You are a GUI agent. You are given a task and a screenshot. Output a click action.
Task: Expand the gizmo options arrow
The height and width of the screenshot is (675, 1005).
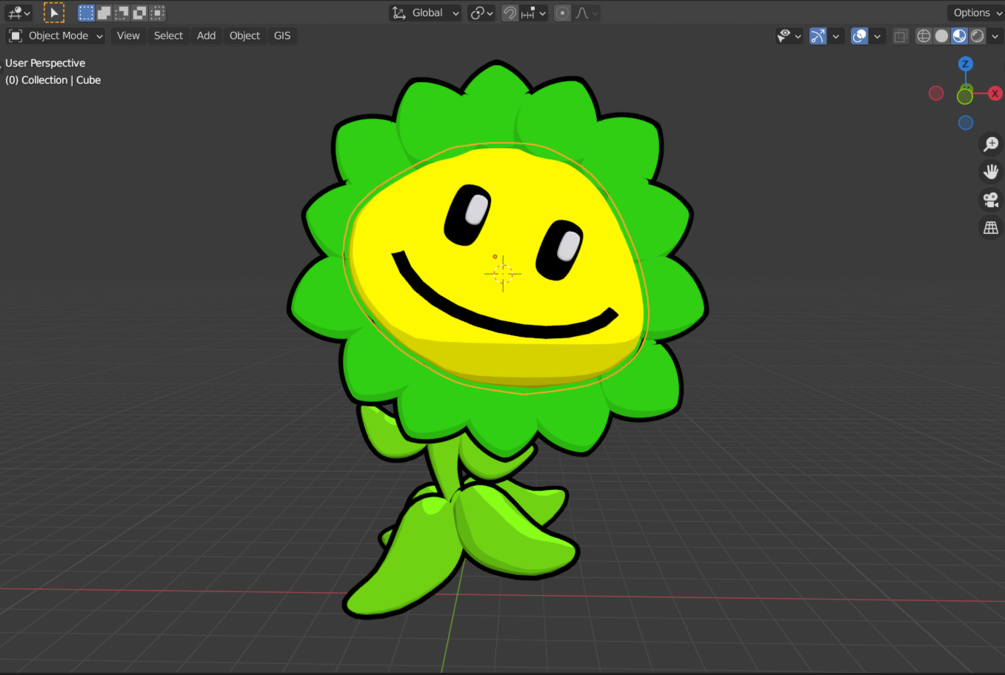836,37
